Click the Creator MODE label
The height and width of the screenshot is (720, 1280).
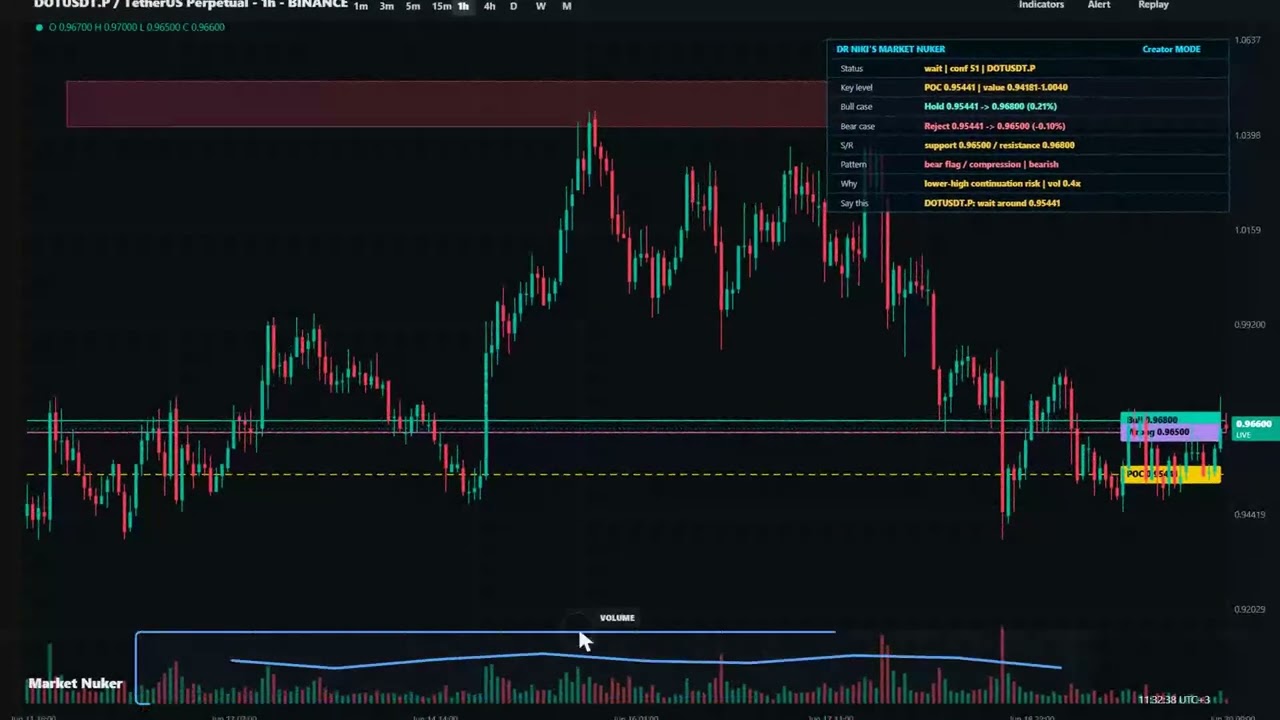click(1171, 49)
